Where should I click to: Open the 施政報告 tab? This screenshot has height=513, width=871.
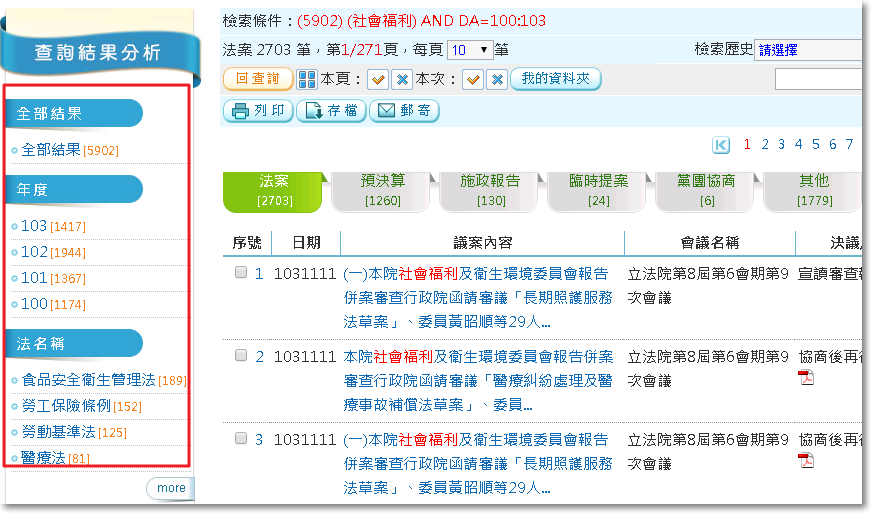pyautogui.click(x=490, y=190)
